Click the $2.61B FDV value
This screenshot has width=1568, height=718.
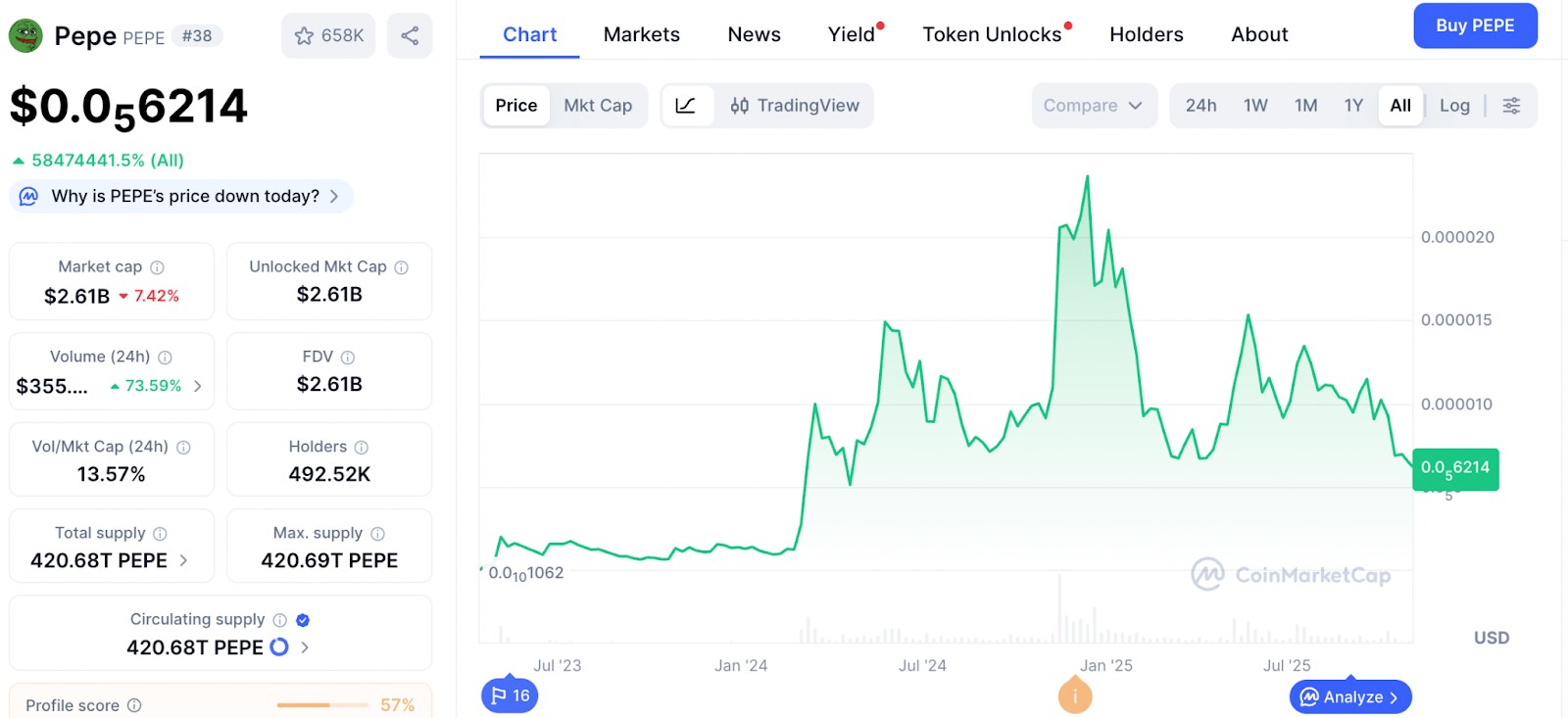pyautogui.click(x=329, y=384)
